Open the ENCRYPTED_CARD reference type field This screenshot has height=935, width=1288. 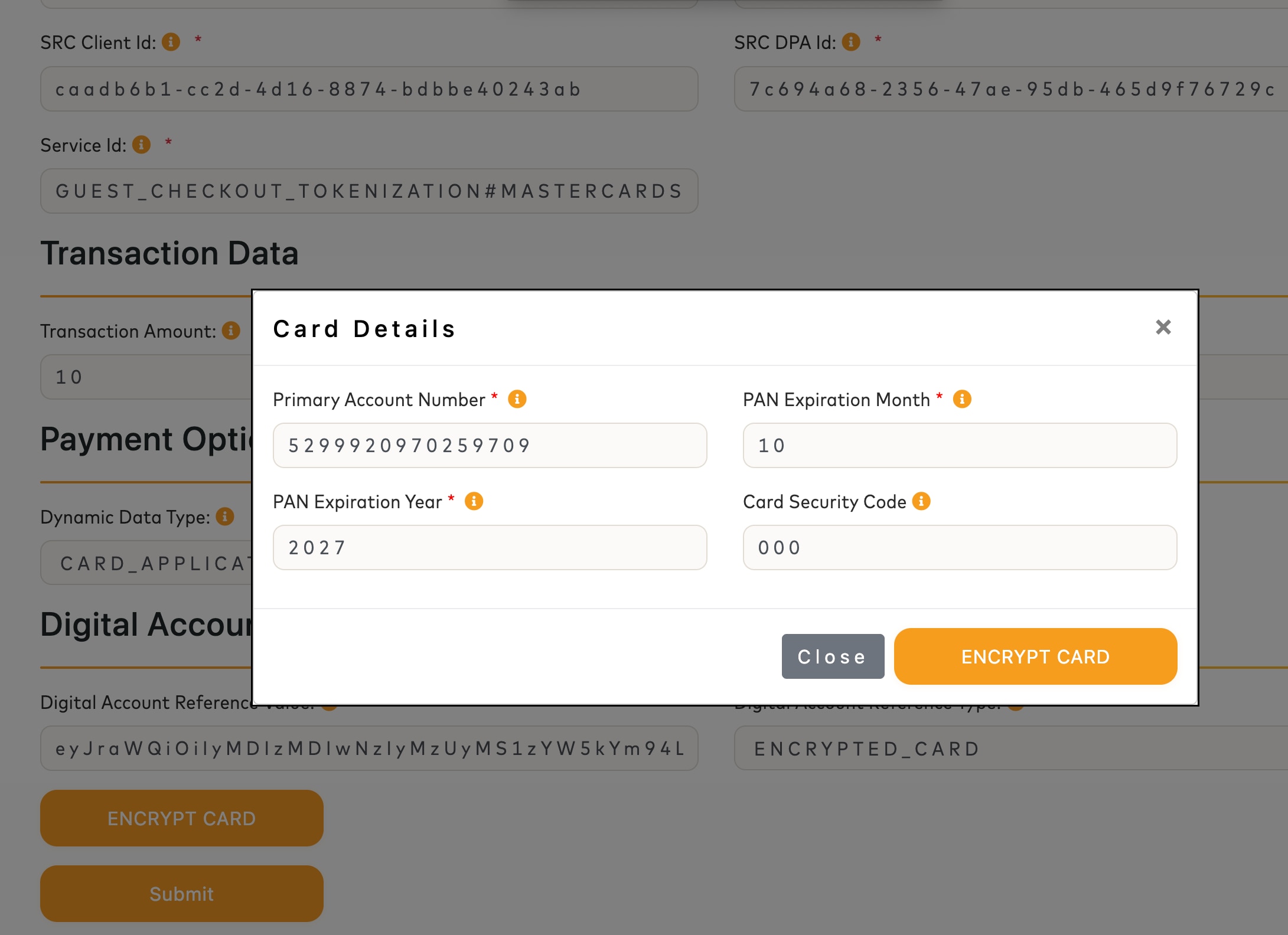click(1011, 748)
